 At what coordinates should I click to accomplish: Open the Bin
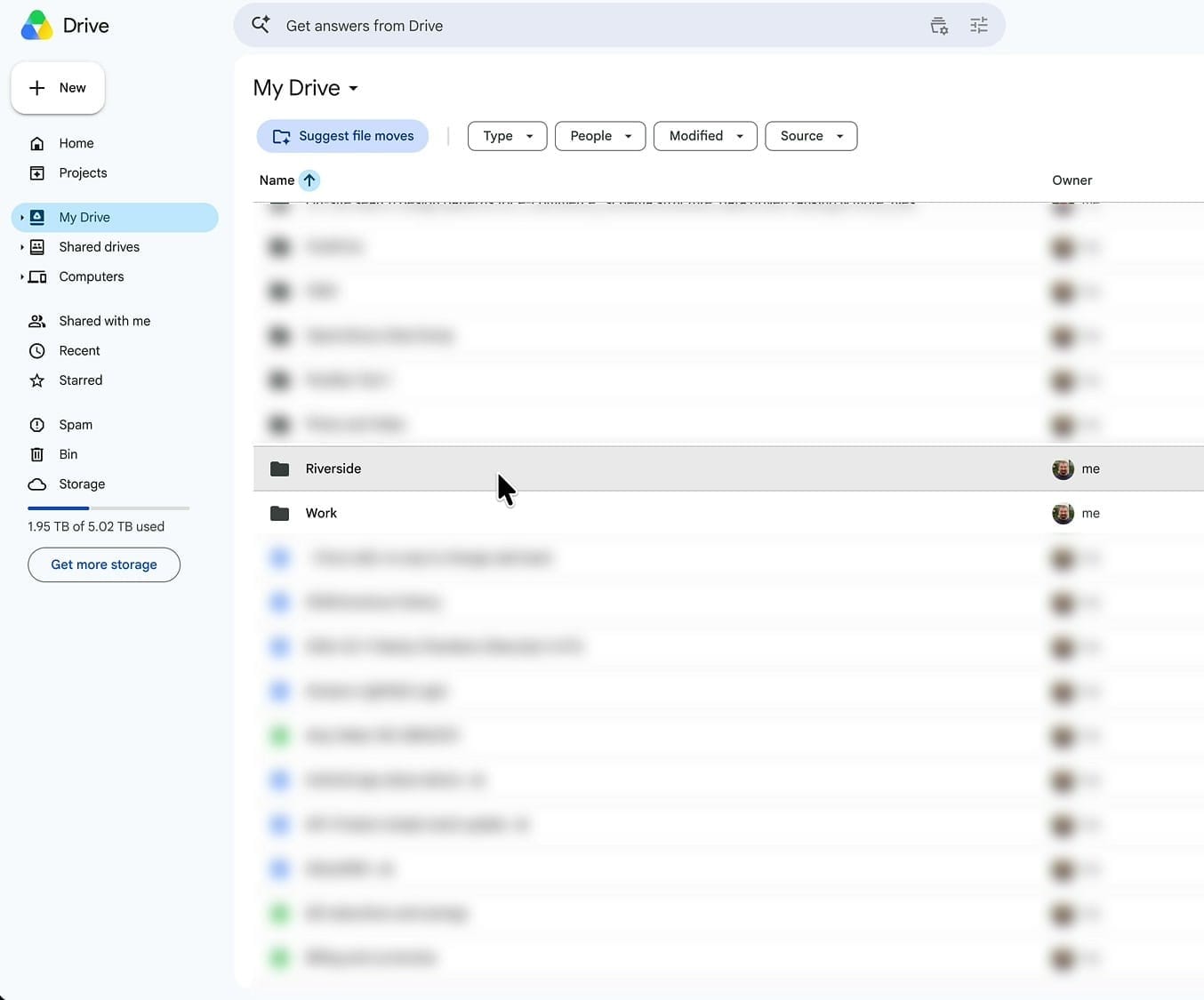click(x=68, y=454)
